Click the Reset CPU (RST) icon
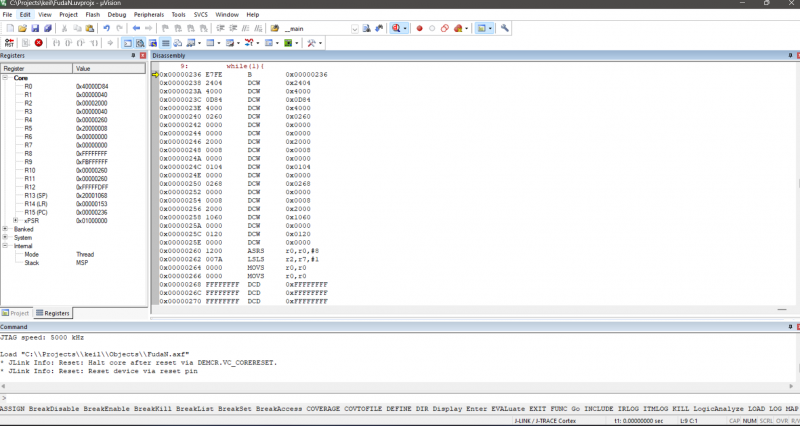Screen dimensions: 800x426 coord(8,43)
